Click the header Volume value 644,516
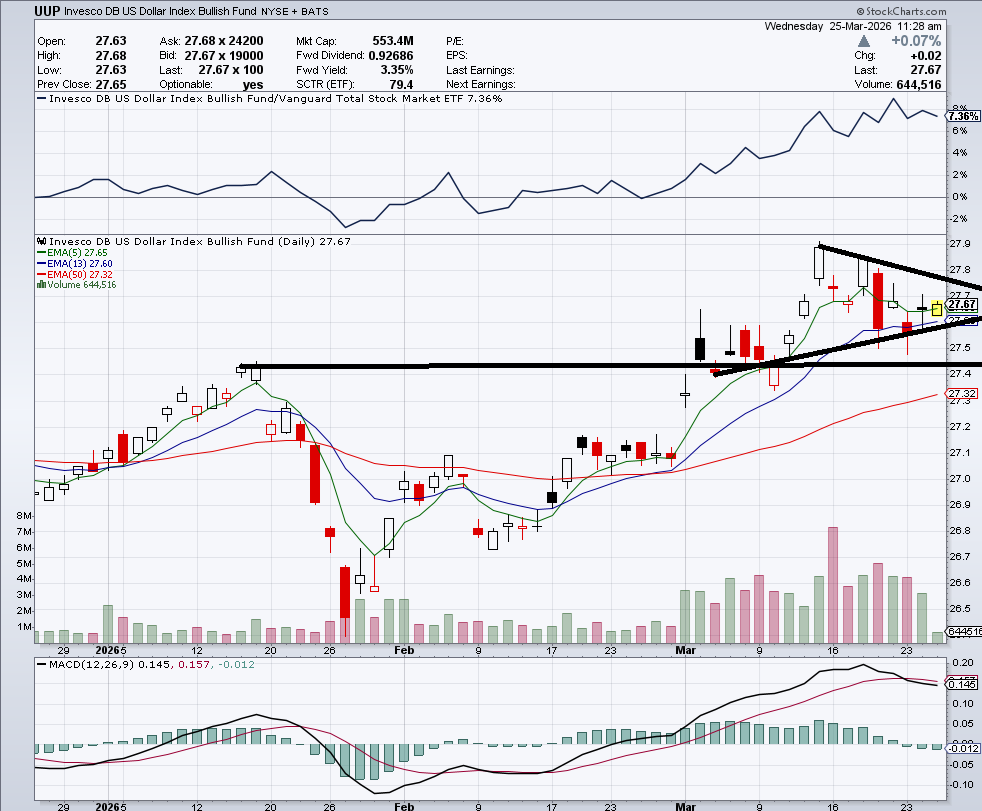982x811 pixels. click(x=919, y=85)
